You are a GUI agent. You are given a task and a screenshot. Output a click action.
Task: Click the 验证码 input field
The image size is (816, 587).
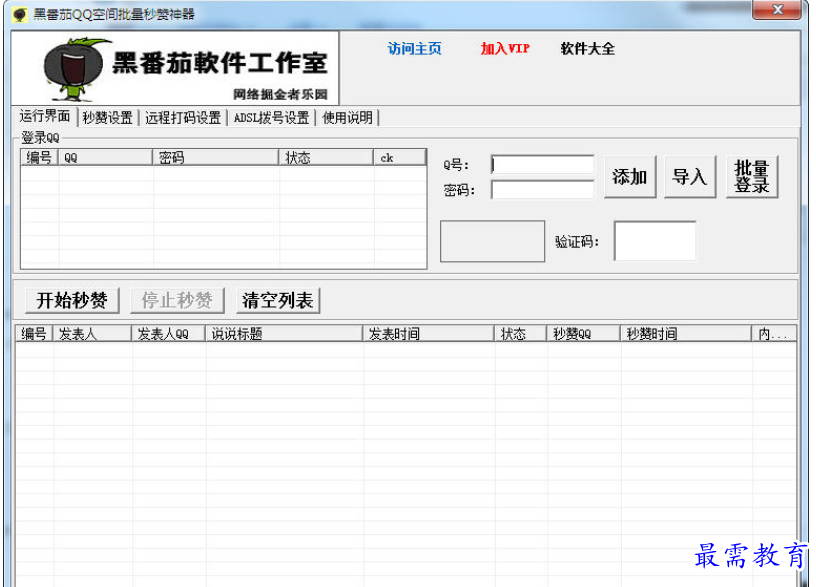655,241
